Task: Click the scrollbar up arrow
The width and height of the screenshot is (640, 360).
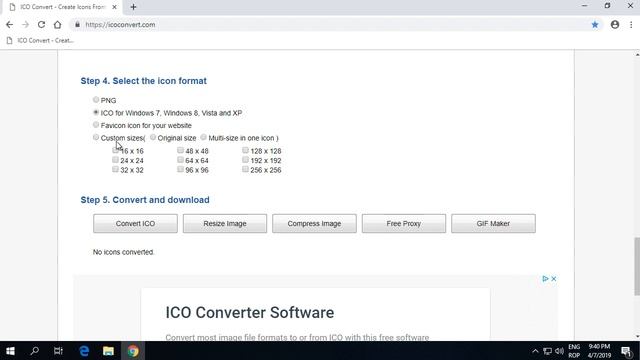Action: [x=637, y=55]
